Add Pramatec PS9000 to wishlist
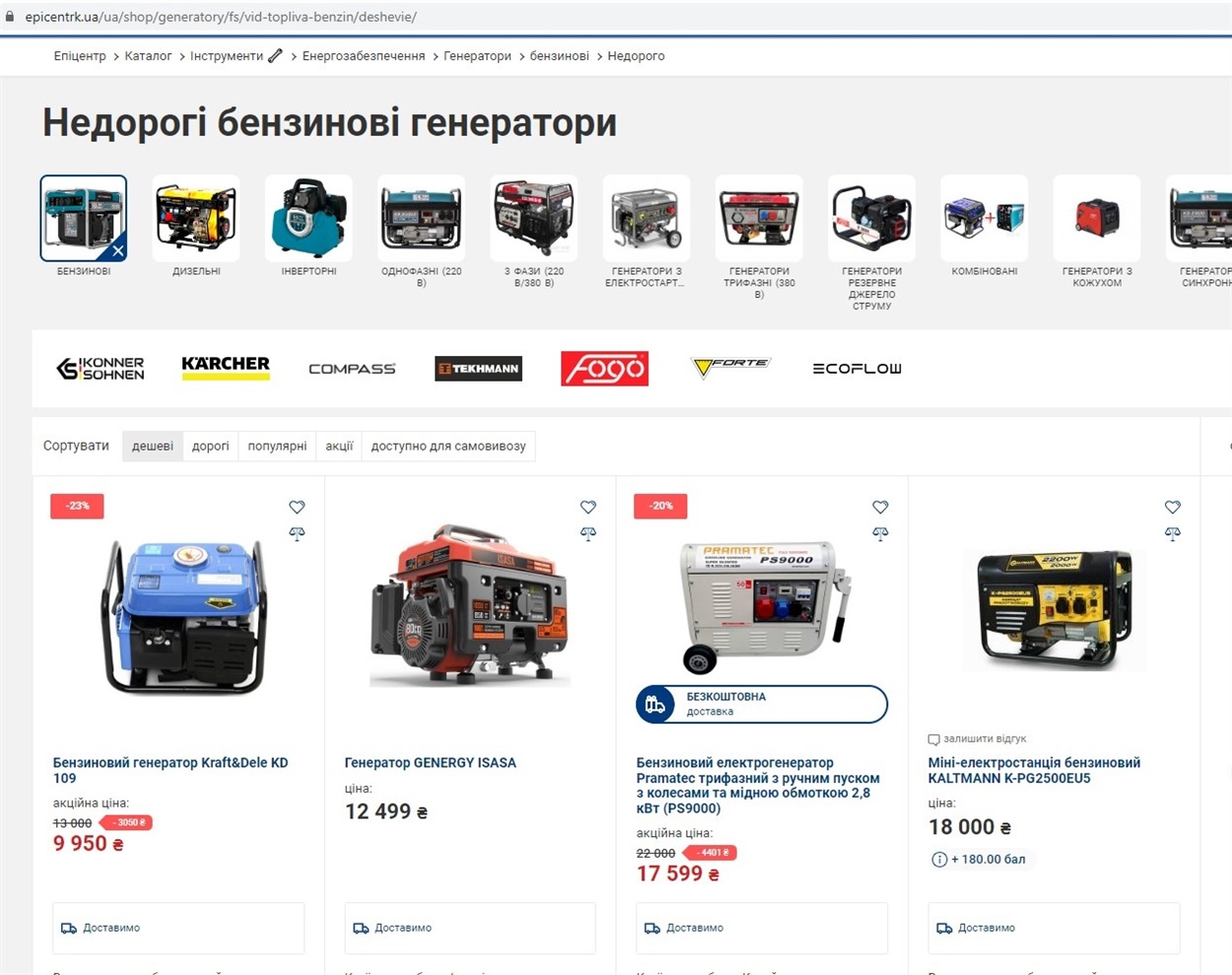The width and height of the screenshot is (1232, 975). (880, 507)
